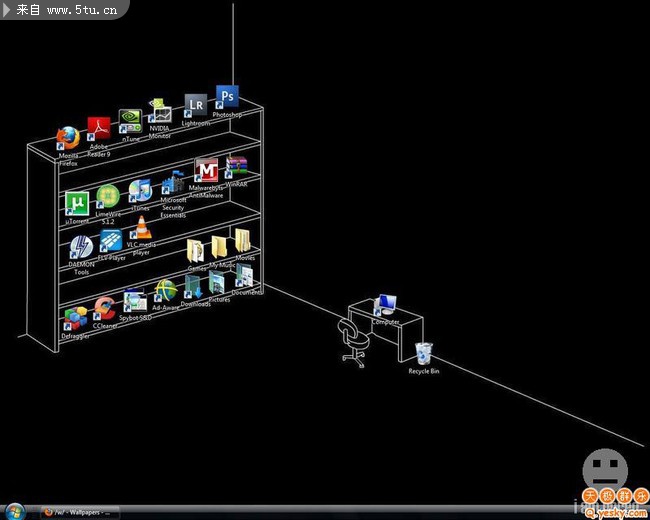Switch to the Firefox Wallpapers taskbar window
This screenshot has width=650, height=520.
pyautogui.click(x=80, y=512)
